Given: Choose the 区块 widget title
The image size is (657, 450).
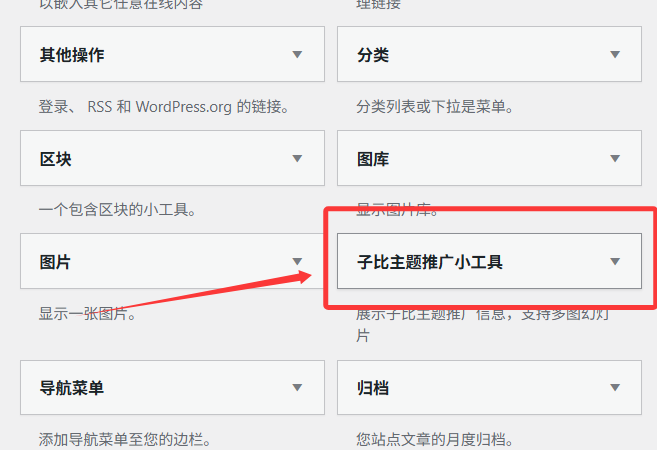Looking at the screenshot, I should click(x=56, y=159).
